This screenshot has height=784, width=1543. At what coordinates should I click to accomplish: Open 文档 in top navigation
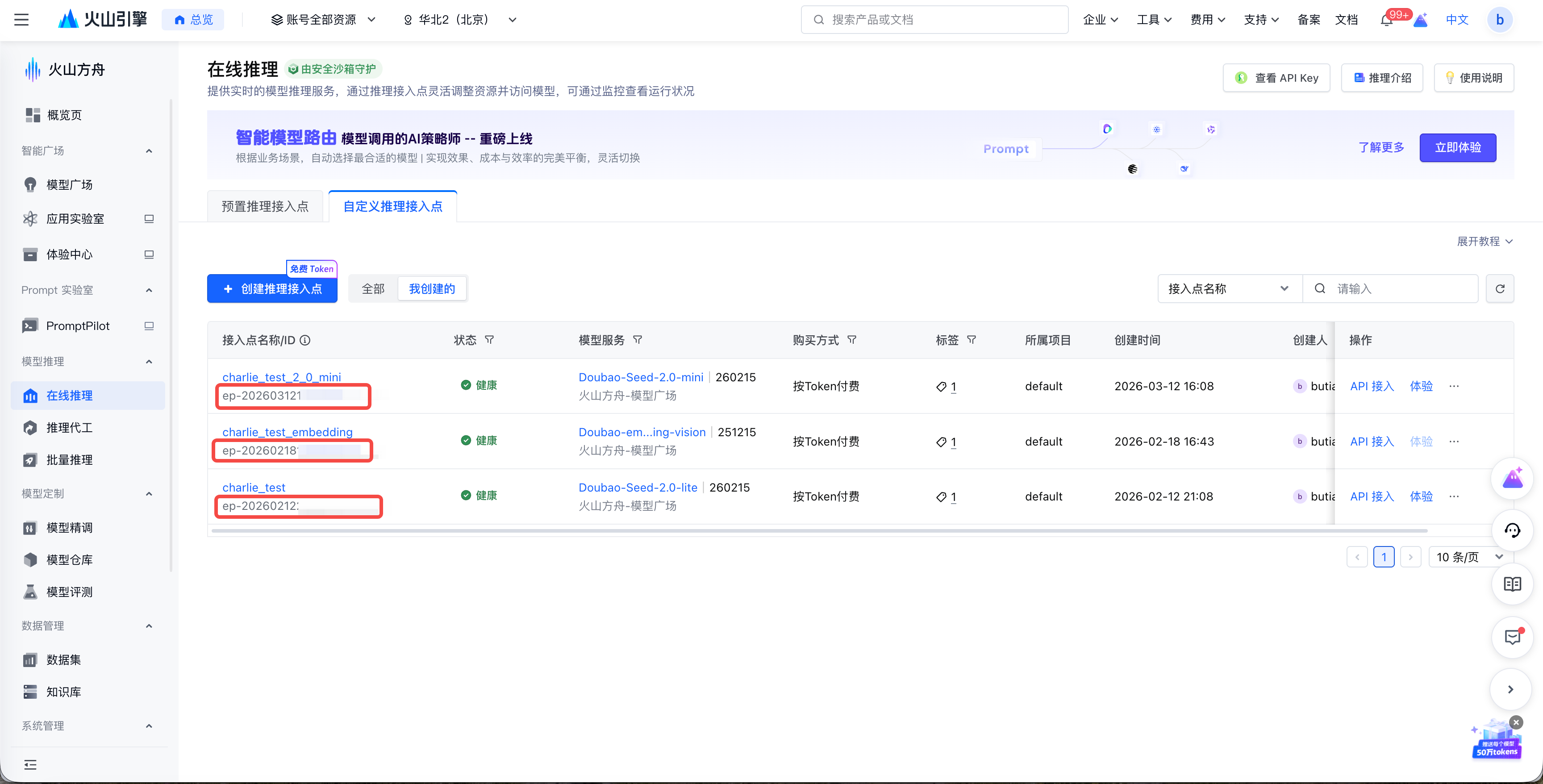point(1347,20)
